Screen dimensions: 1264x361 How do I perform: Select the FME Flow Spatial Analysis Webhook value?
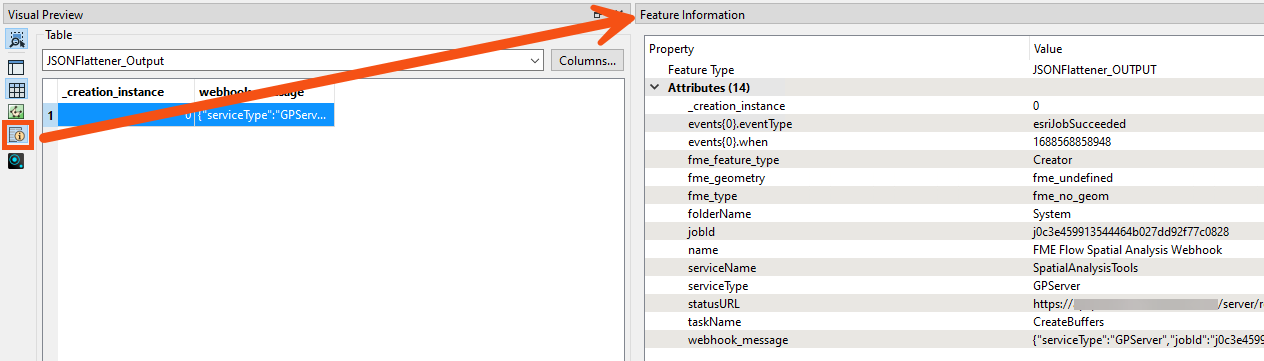point(1127,250)
